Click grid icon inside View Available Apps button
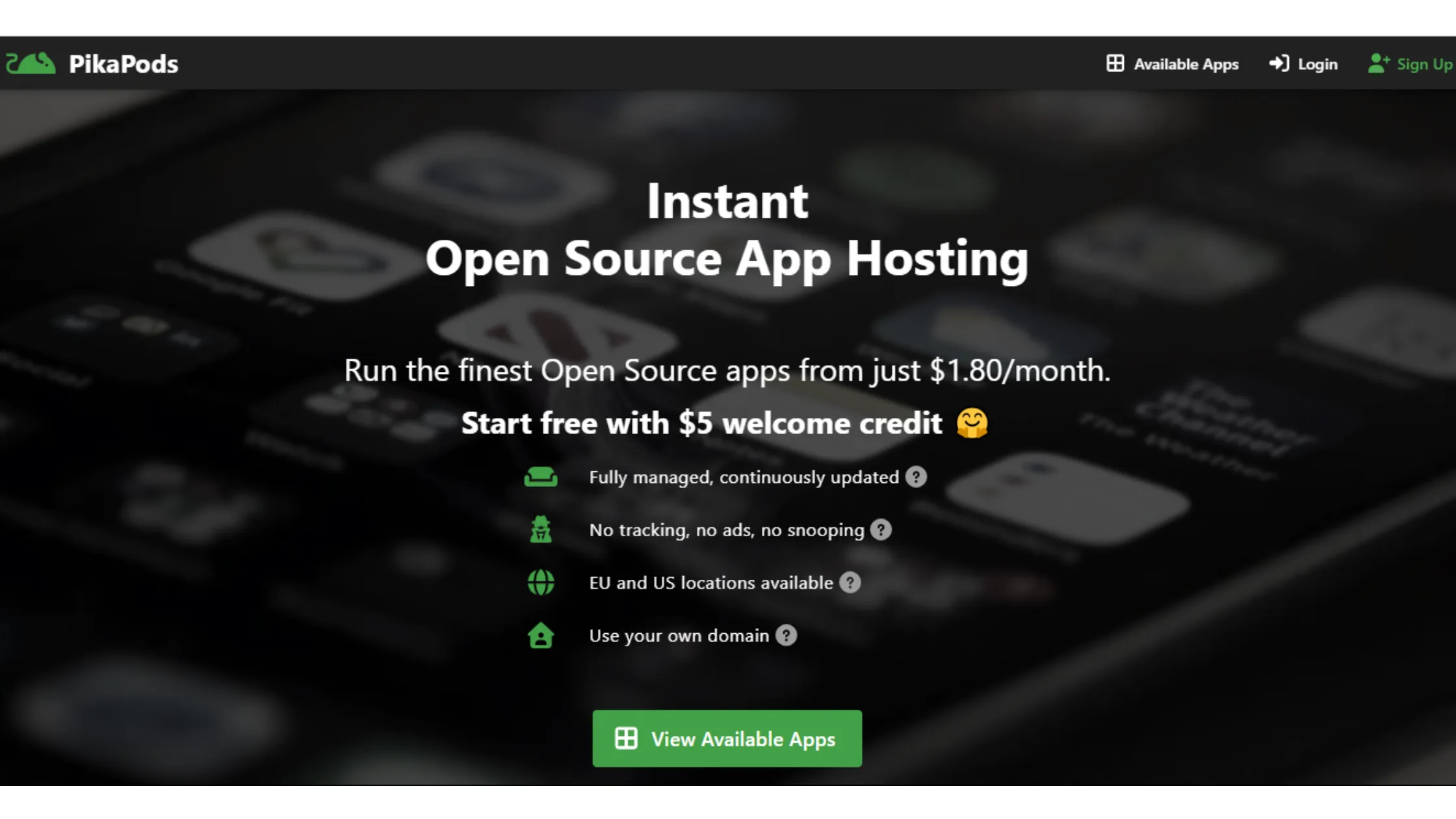This screenshot has width=1456, height=819. (626, 738)
